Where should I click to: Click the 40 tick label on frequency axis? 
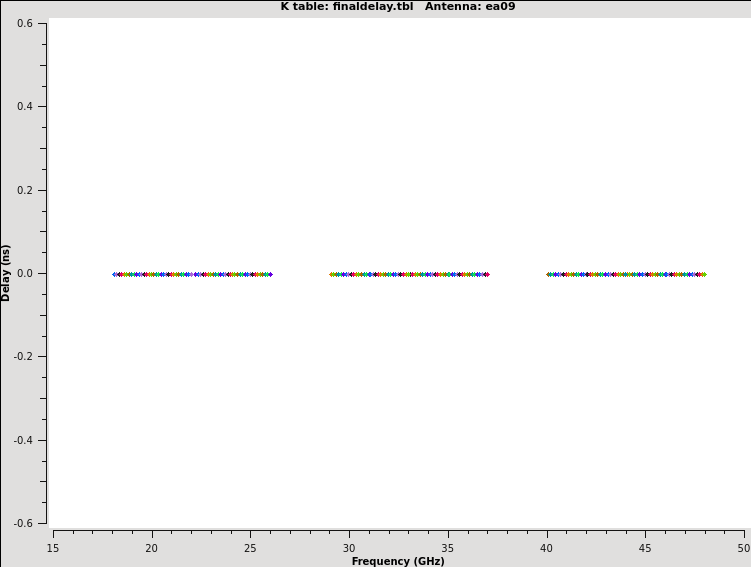(x=547, y=548)
